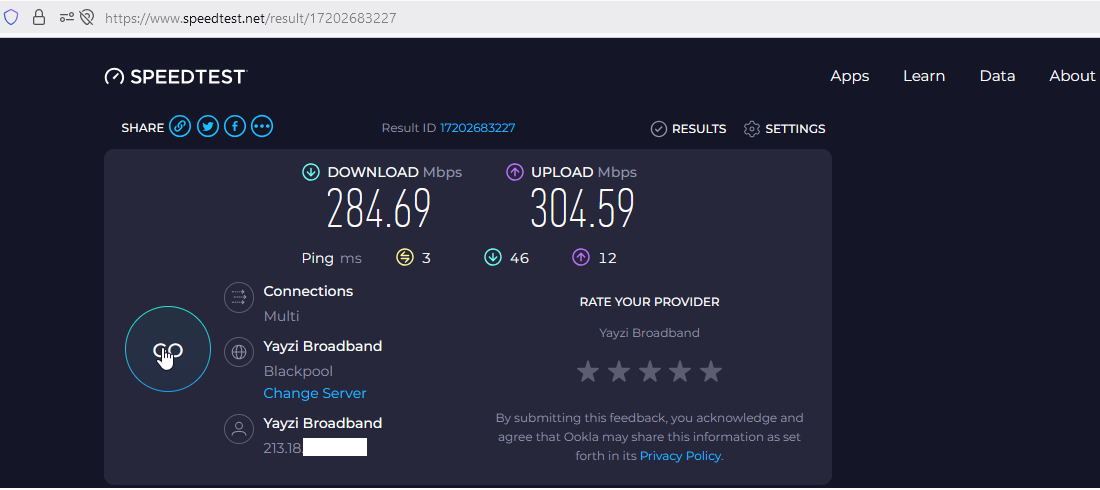Image resolution: width=1100 pixels, height=490 pixels.
Task: Click the Results checkmark icon
Action: coord(659,128)
